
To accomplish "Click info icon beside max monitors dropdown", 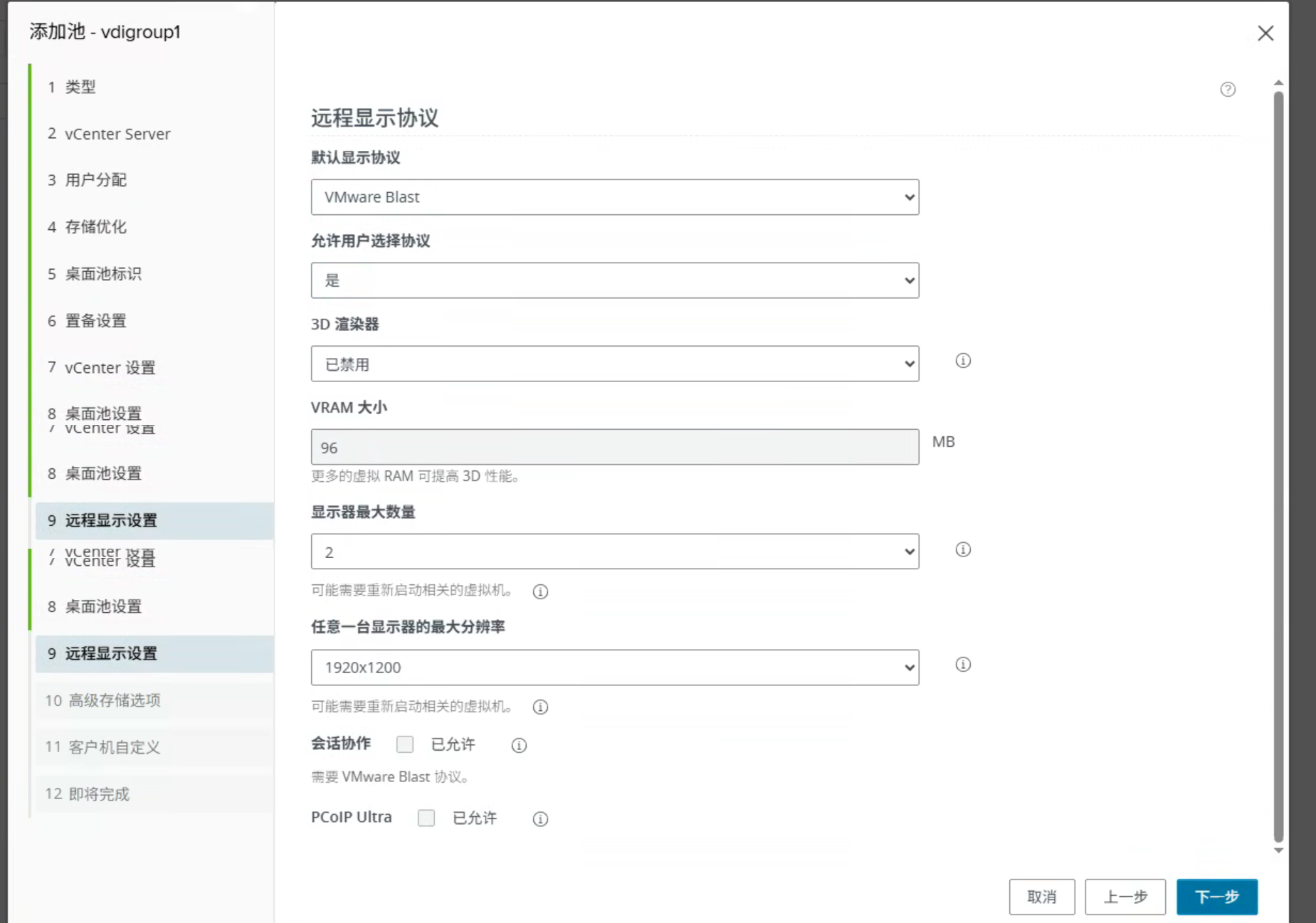I will tap(963, 549).
